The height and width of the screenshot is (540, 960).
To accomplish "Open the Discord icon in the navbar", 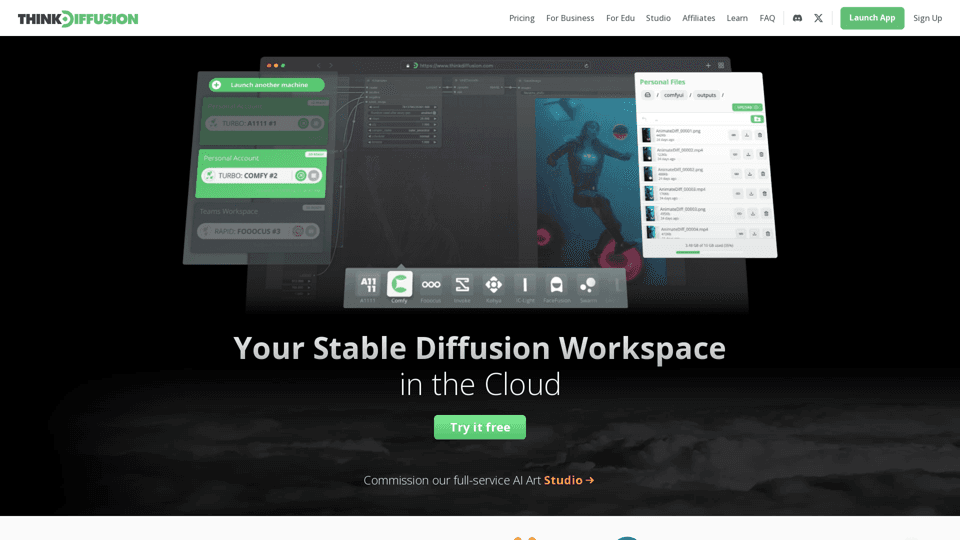I will coord(797,18).
